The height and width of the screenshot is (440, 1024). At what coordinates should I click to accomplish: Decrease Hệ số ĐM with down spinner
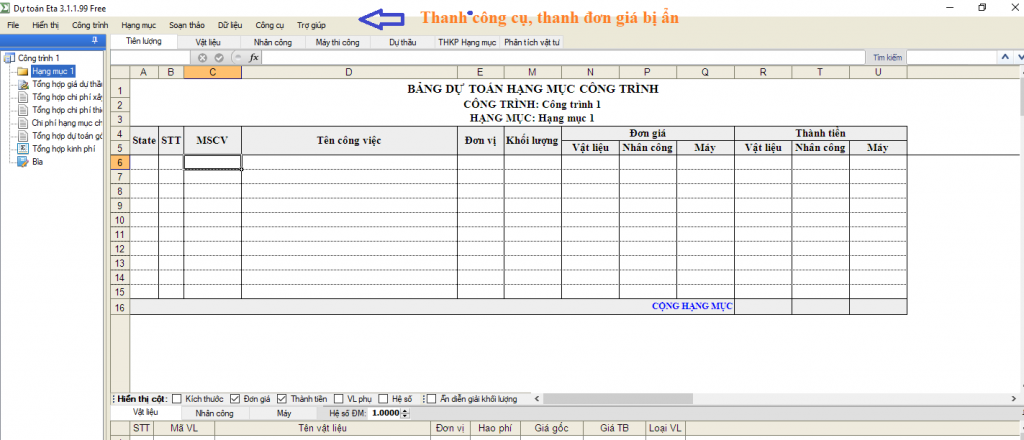click(x=406, y=416)
